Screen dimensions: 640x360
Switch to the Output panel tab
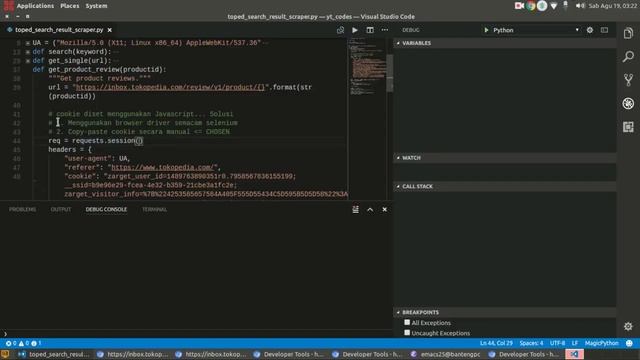(61, 209)
